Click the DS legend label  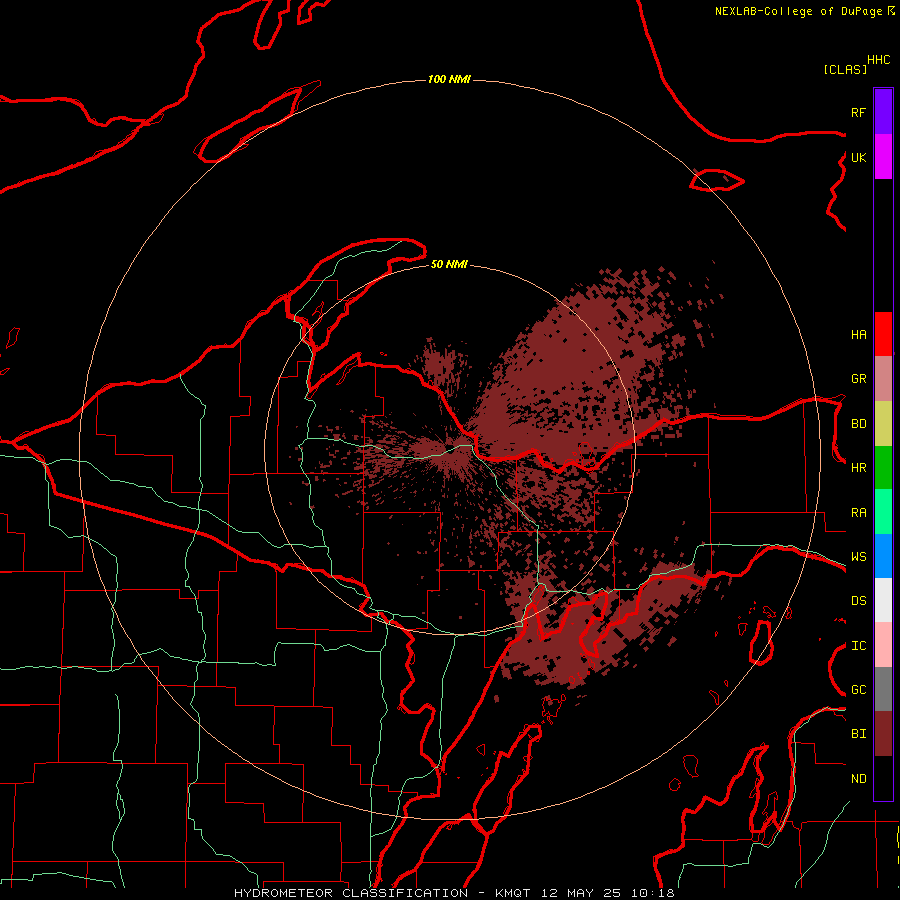pyautogui.click(x=858, y=601)
